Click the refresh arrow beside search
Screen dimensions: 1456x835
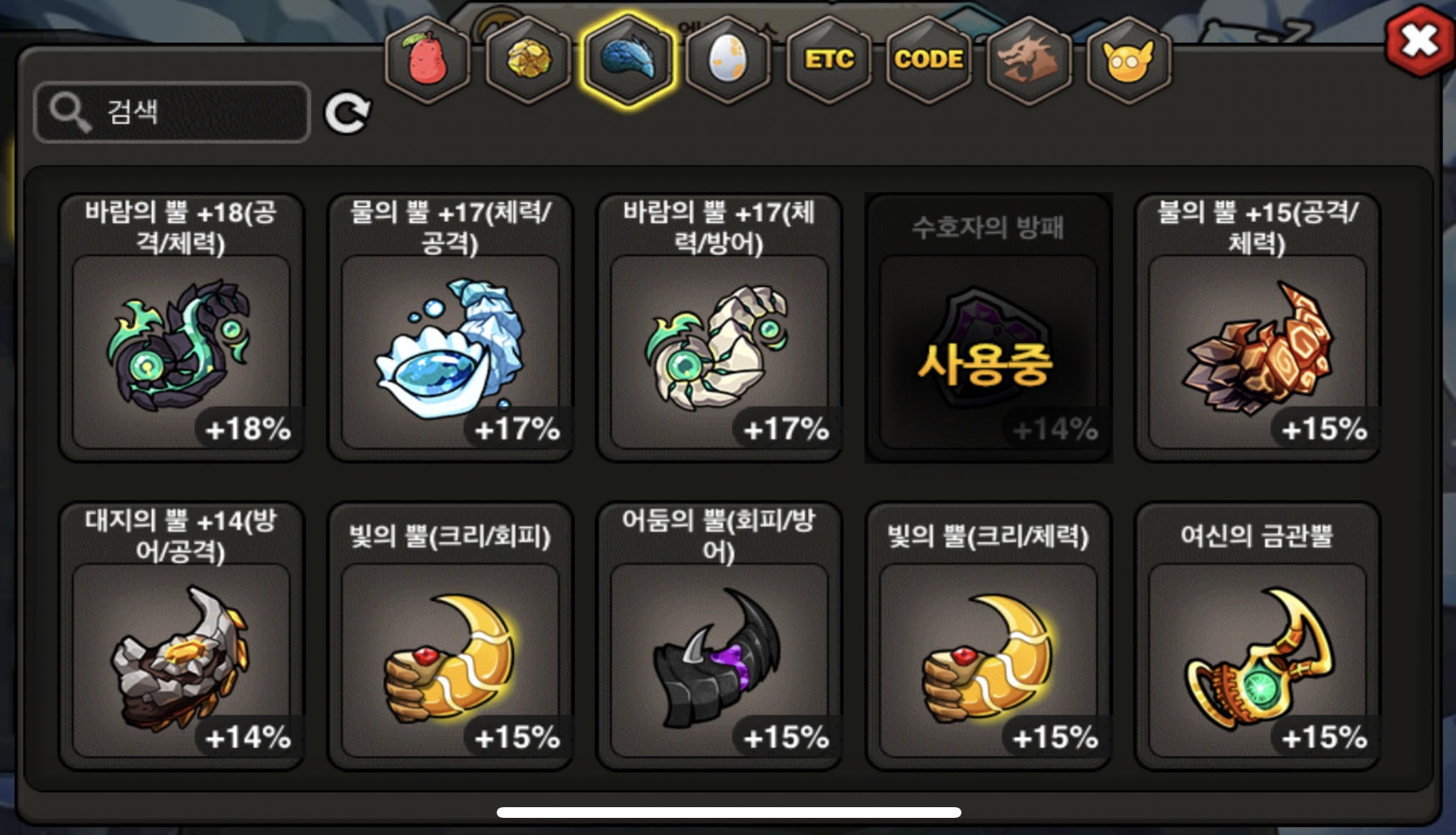[x=348, y=113]
